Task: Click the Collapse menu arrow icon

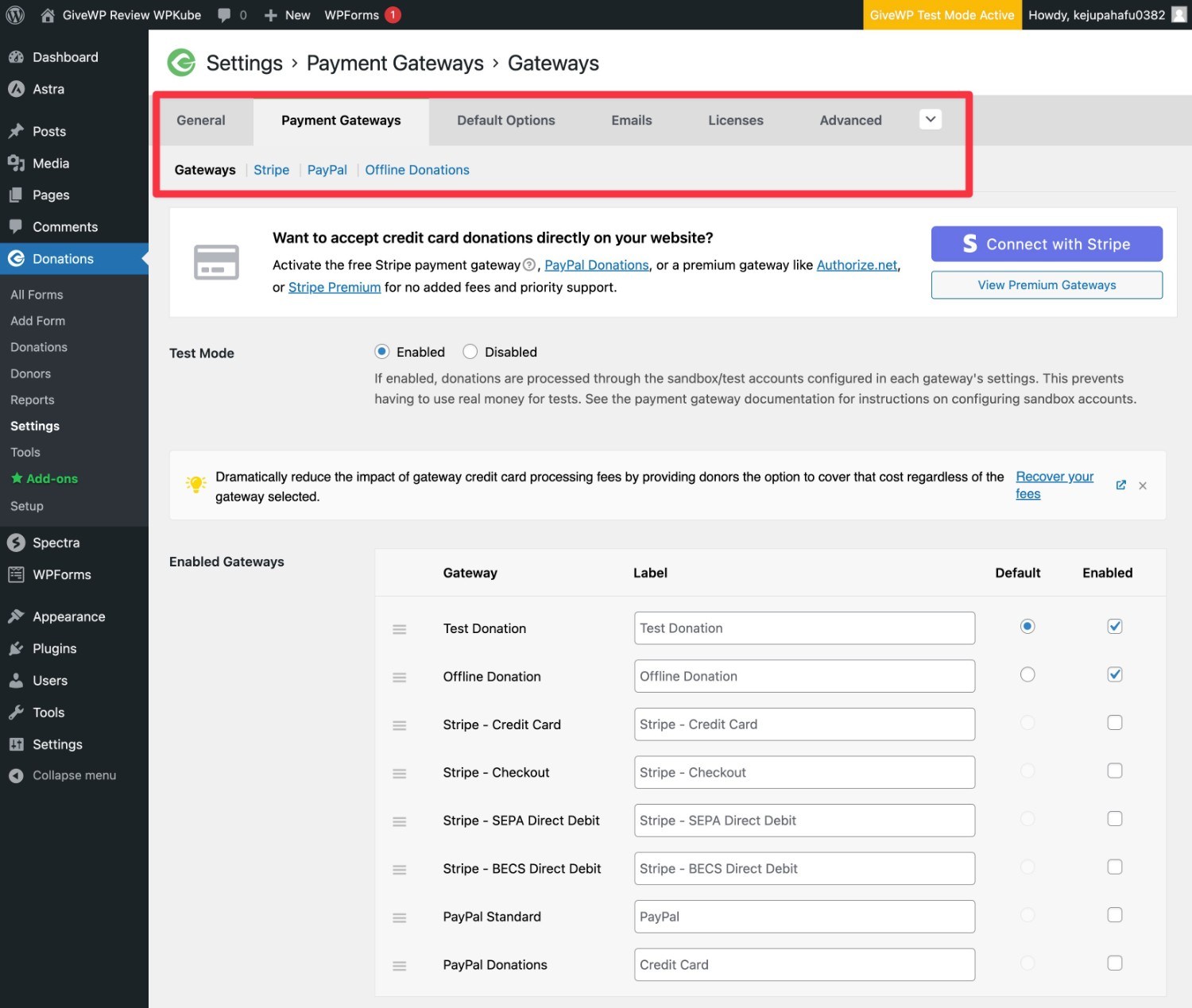Action: (x=16, y=775)
